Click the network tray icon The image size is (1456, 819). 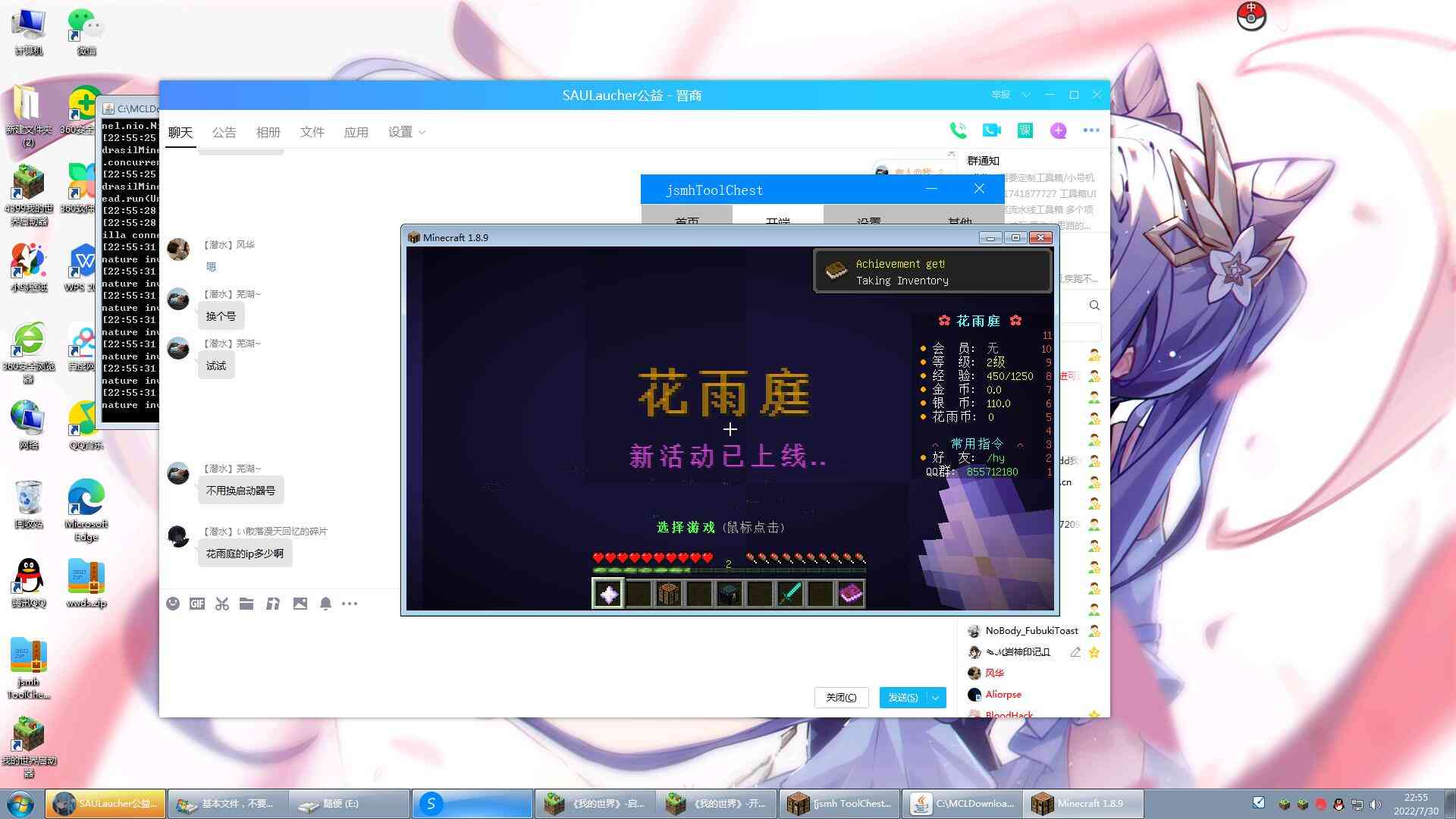(x=1357, y=804)
